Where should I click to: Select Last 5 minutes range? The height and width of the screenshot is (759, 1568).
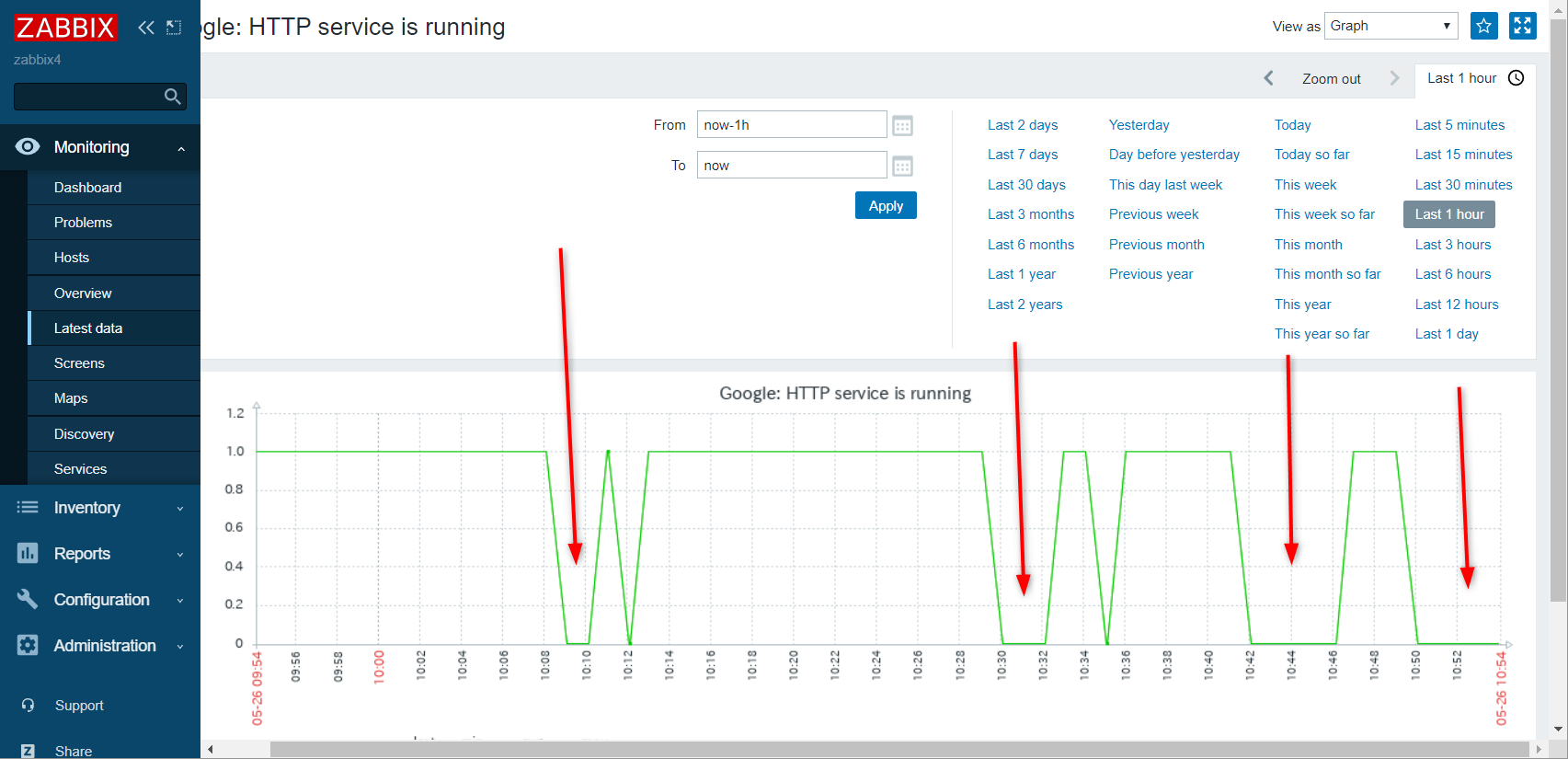point(1460,125)
